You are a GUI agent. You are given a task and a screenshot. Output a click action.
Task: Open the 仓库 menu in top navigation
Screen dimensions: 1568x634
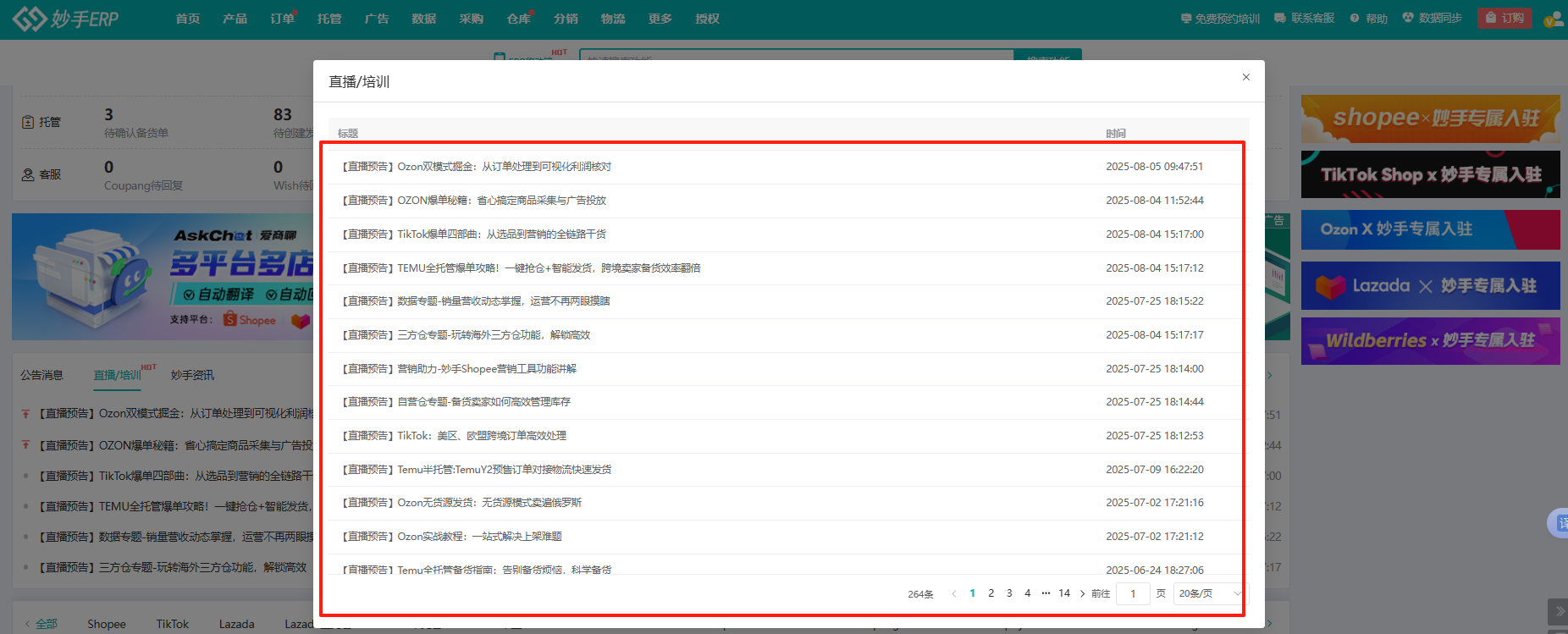tap(518, 19)
